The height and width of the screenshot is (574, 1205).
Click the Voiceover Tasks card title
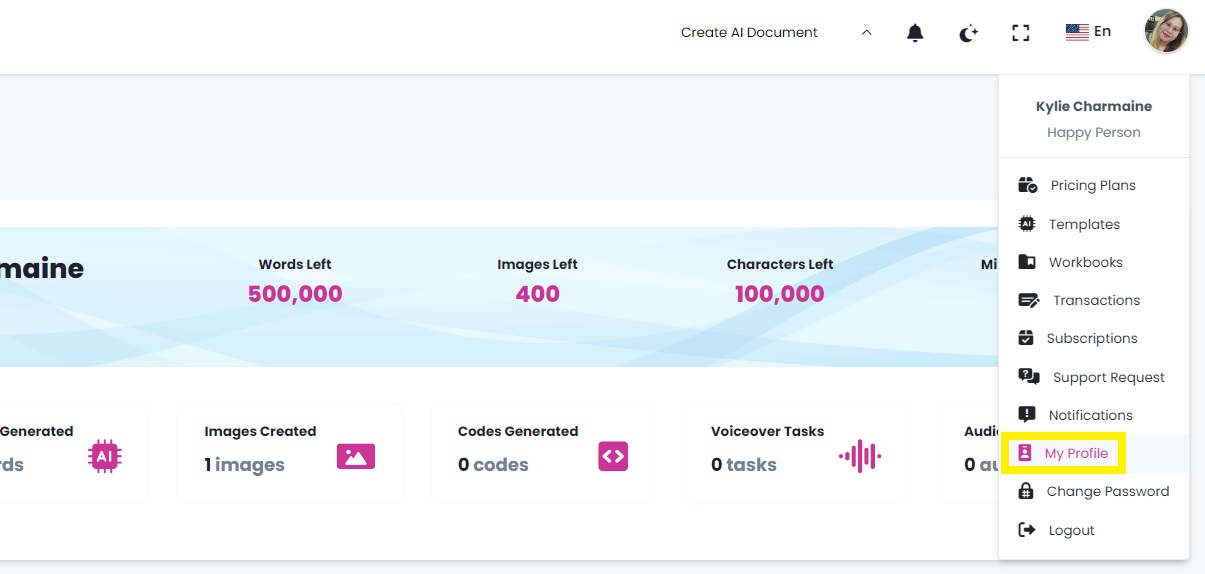point(768,431)
